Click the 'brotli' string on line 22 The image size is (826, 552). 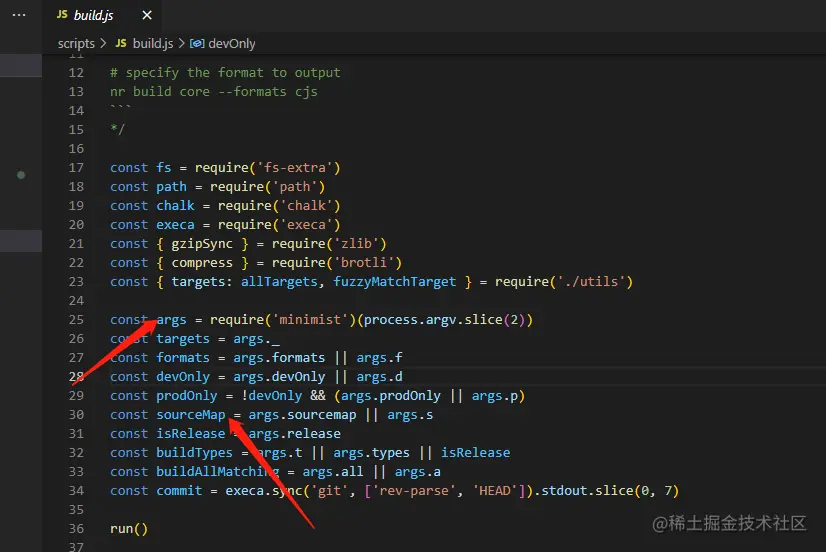[363, 262]
